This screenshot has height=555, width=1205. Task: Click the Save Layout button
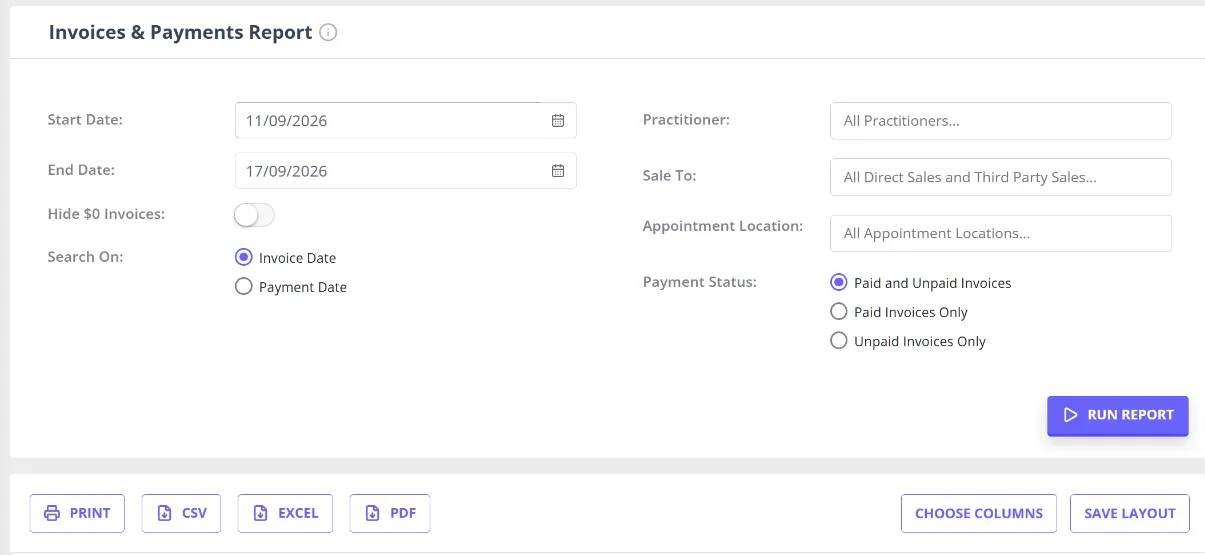(x=1130, y=513)
